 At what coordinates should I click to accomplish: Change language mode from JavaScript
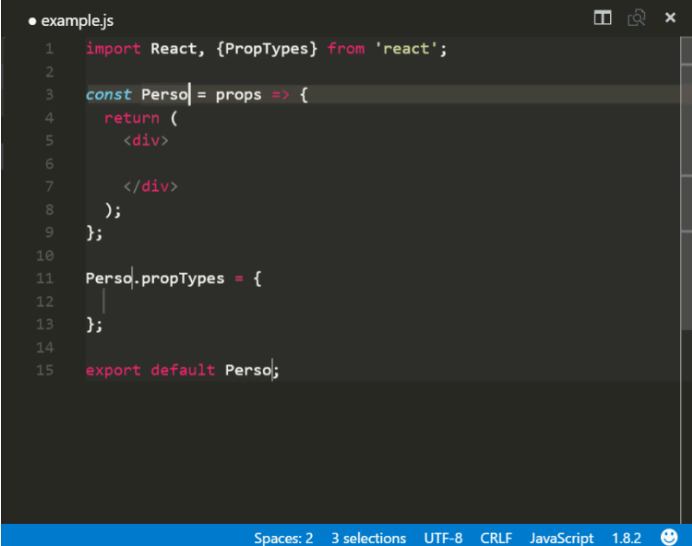pyautogui.click(x=561, y=538)
